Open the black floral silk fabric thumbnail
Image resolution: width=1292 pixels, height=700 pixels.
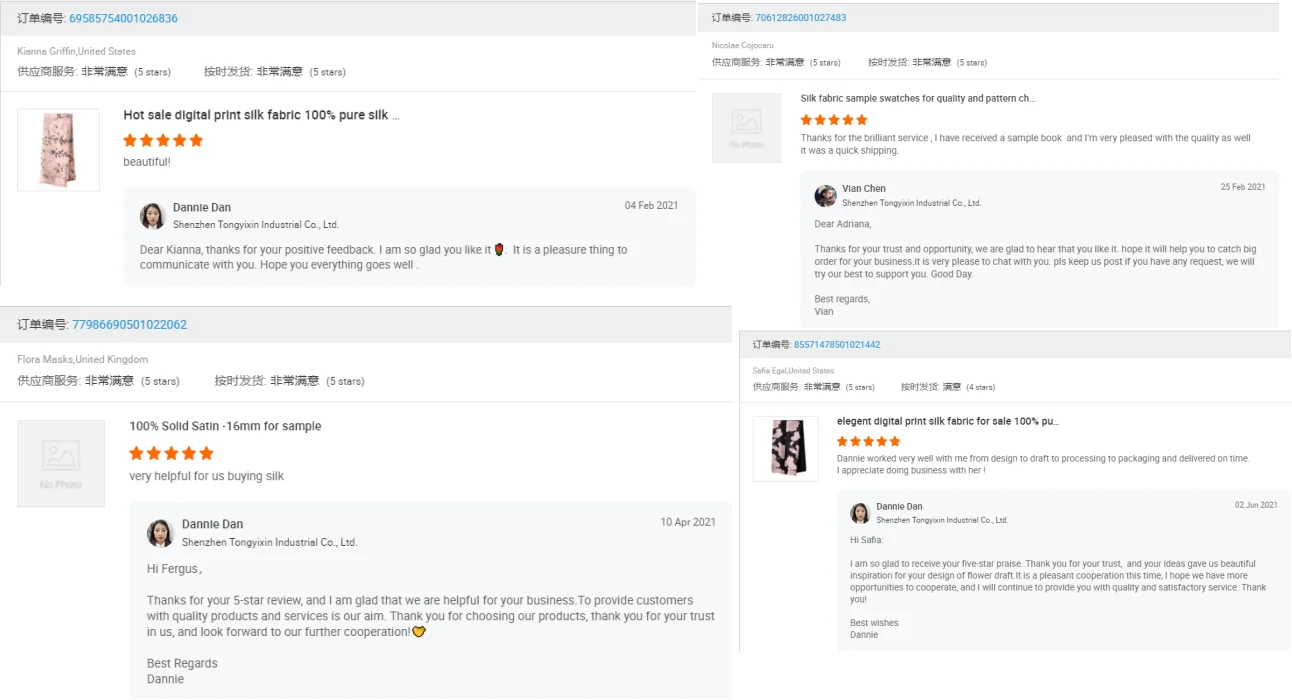785,449
